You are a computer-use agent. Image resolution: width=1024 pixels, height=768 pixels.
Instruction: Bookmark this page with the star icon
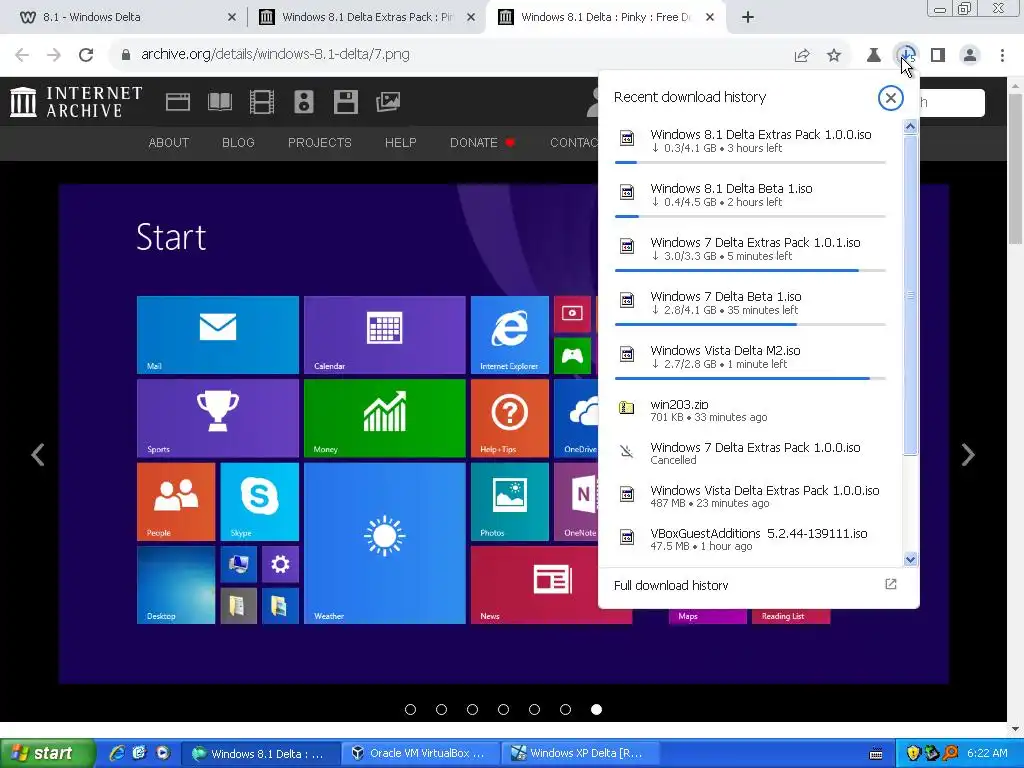point(834,56)
